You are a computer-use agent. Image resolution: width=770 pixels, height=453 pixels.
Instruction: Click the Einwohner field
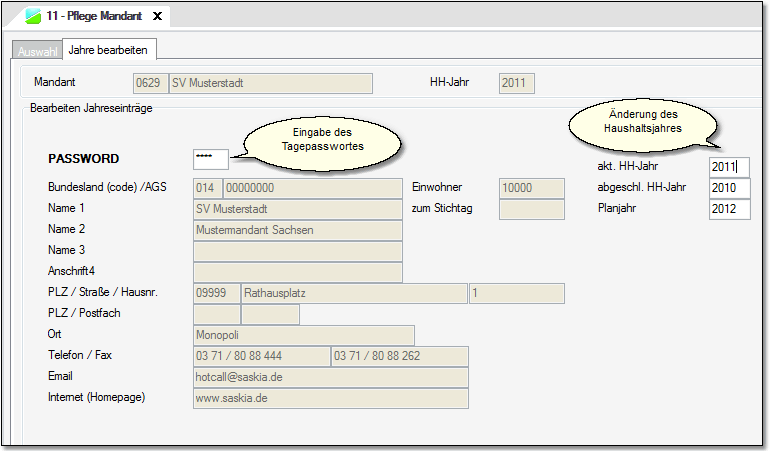[531, 187]
